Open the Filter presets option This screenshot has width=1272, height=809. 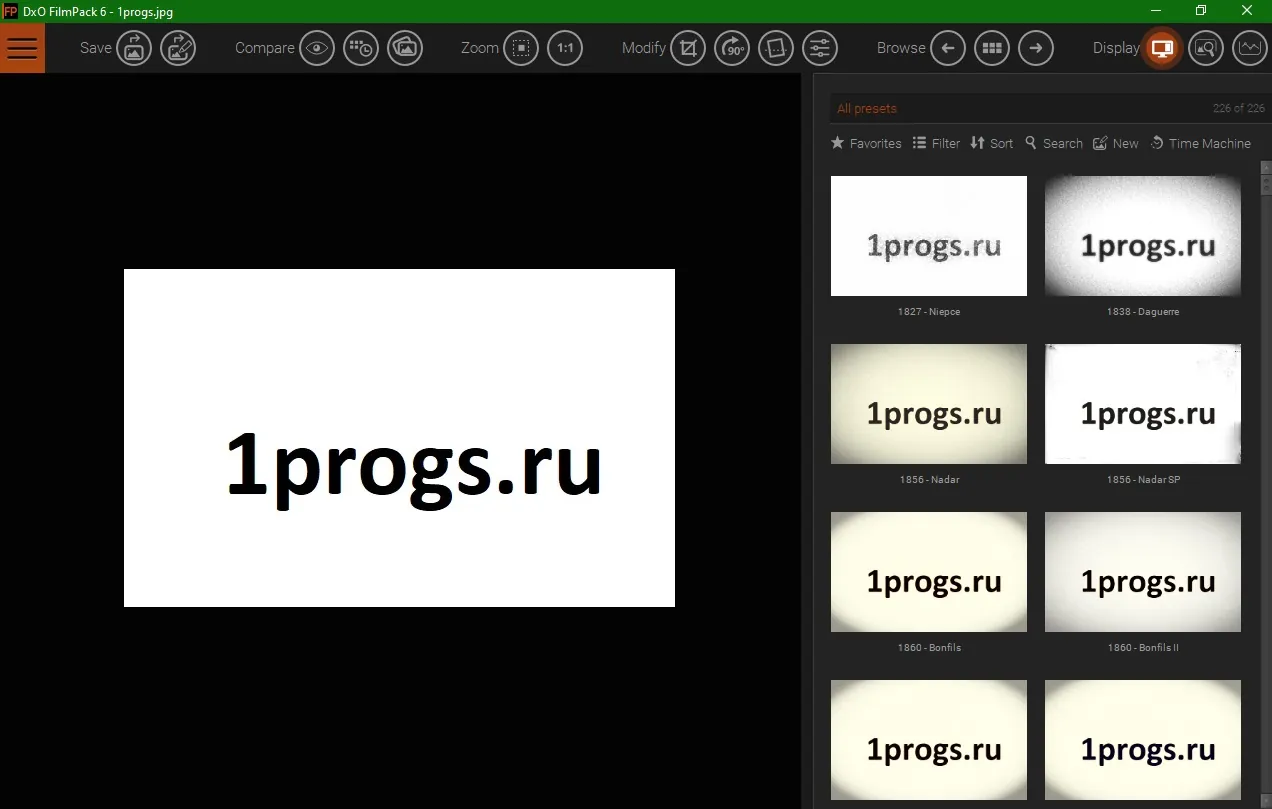point(936,143)
